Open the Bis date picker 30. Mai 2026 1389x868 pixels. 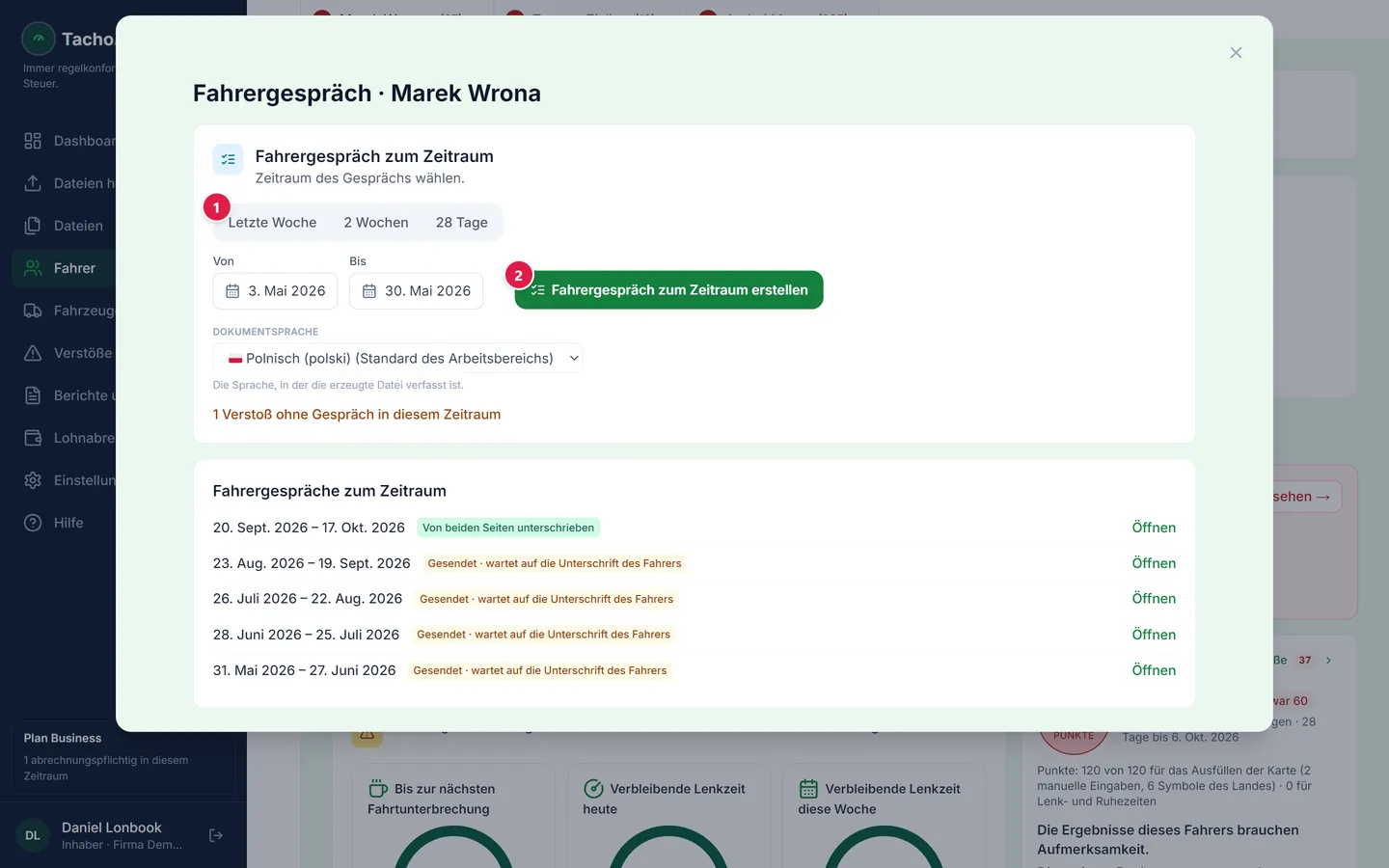416,291
